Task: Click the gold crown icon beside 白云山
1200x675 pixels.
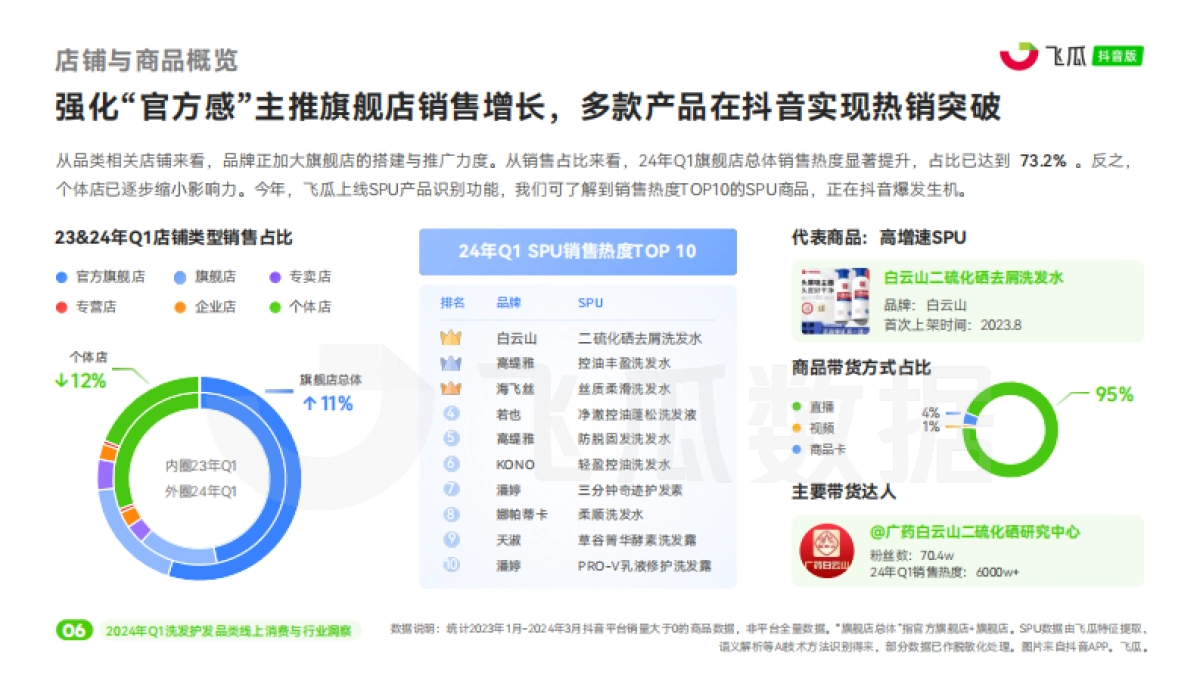Action: 450,338
